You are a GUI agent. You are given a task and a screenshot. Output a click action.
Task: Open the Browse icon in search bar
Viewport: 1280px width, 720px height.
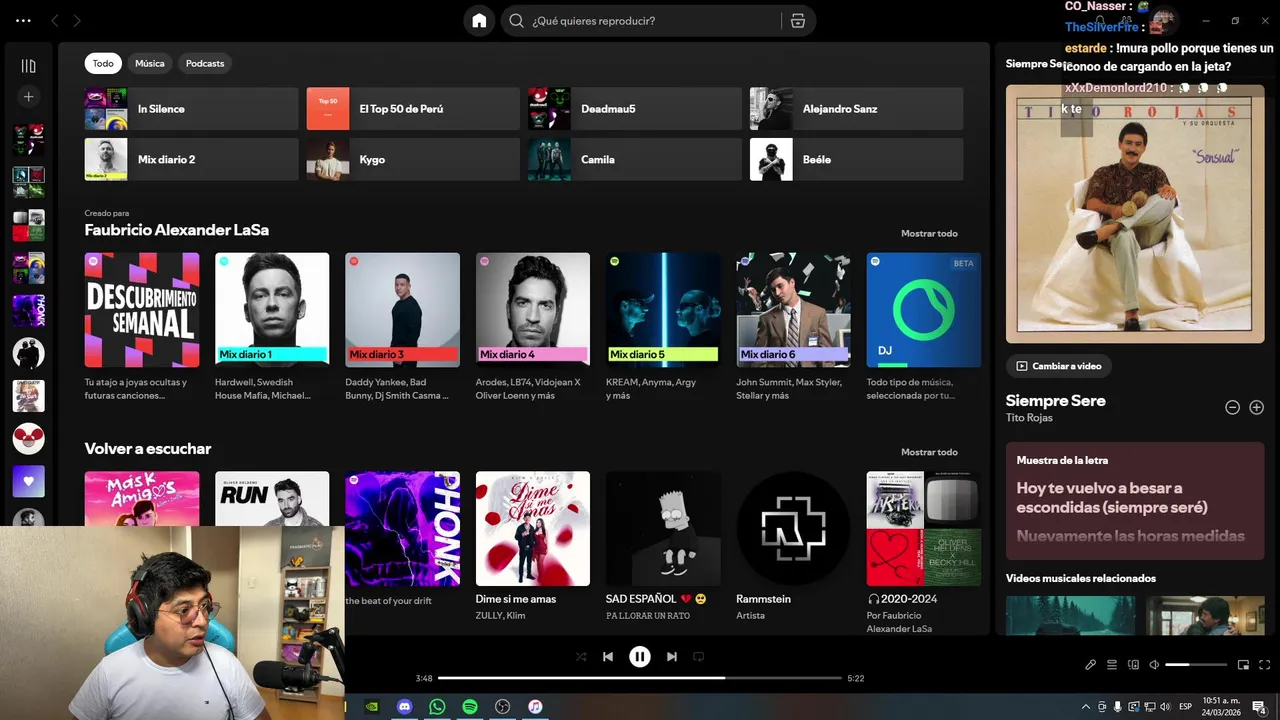[797, 21]
